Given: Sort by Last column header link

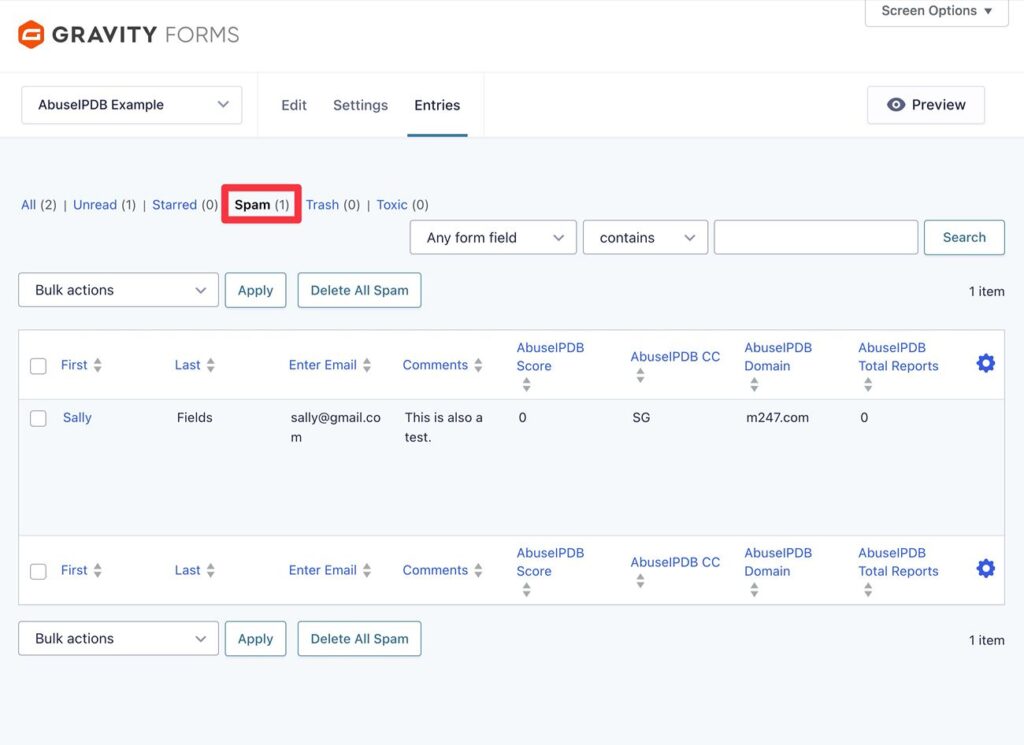Looking at the screenshot, I should point(187,365).
